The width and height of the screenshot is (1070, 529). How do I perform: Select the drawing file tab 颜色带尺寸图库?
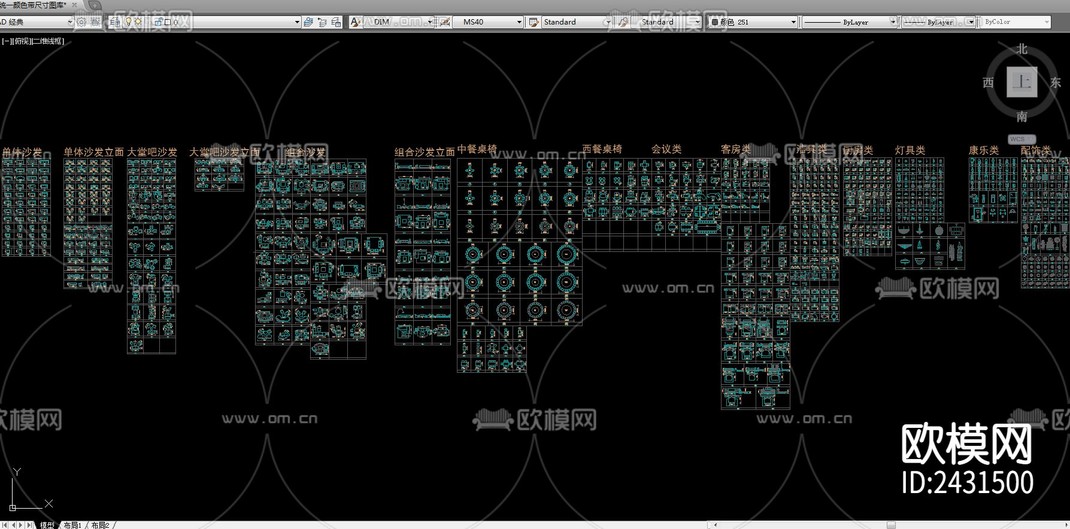[33, 5]
